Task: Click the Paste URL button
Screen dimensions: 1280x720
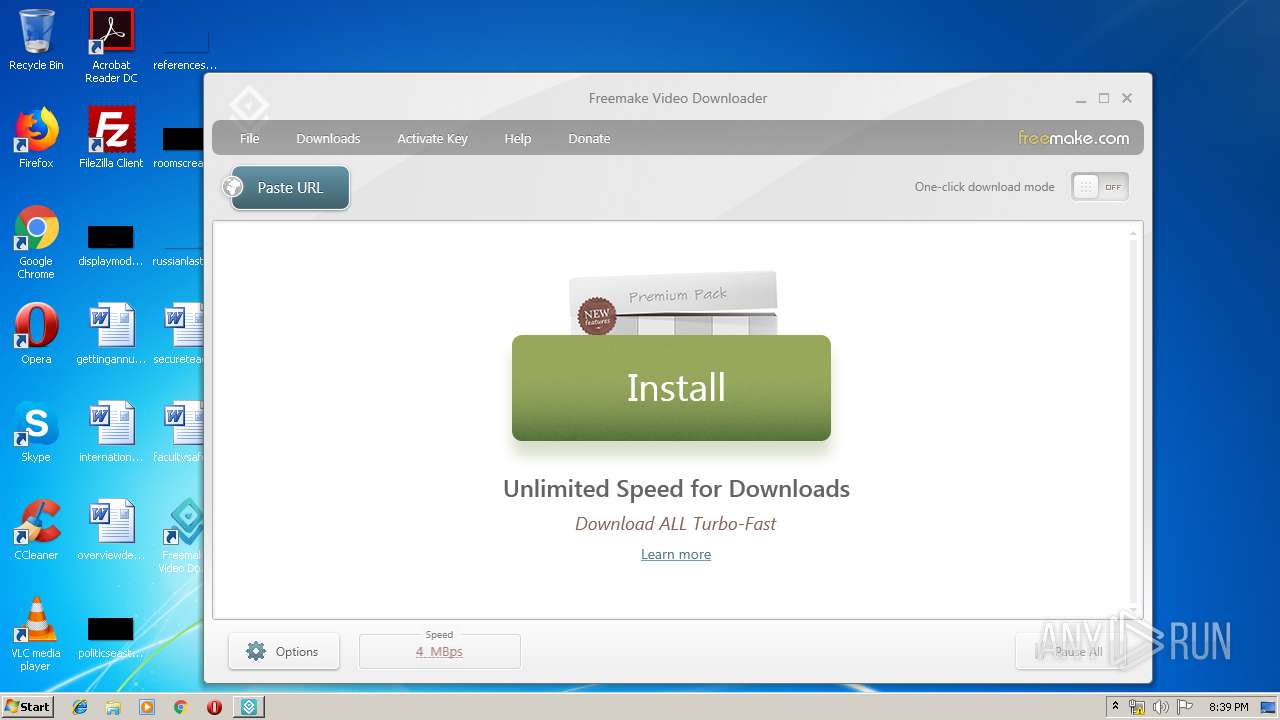Action: [290, 187]
